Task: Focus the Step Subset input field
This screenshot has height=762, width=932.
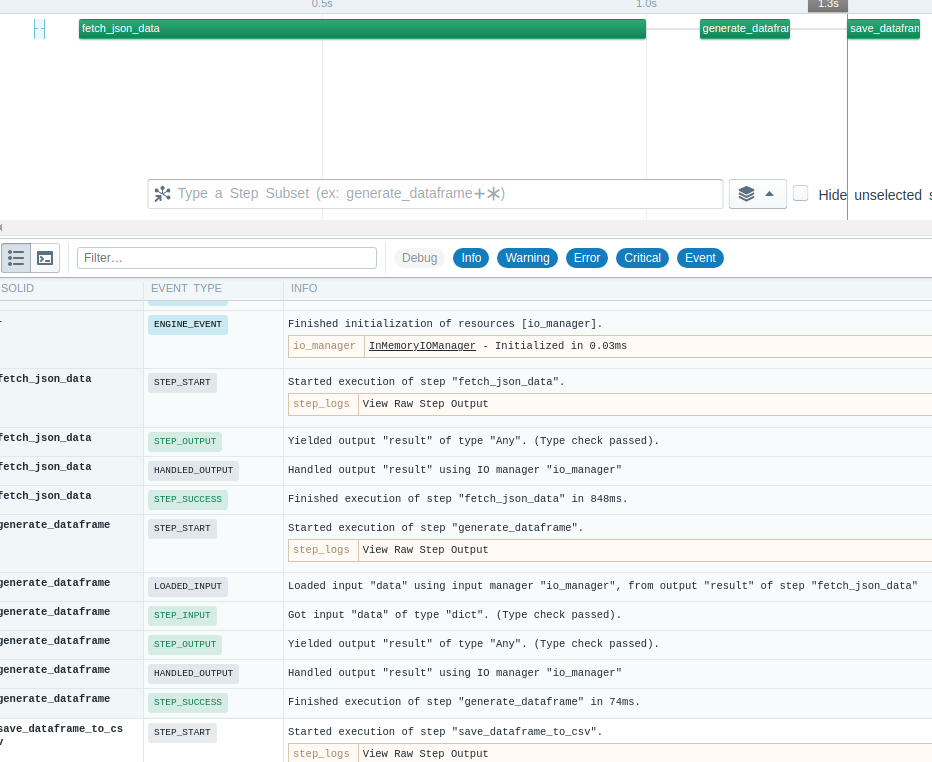Action: [435, 194]
